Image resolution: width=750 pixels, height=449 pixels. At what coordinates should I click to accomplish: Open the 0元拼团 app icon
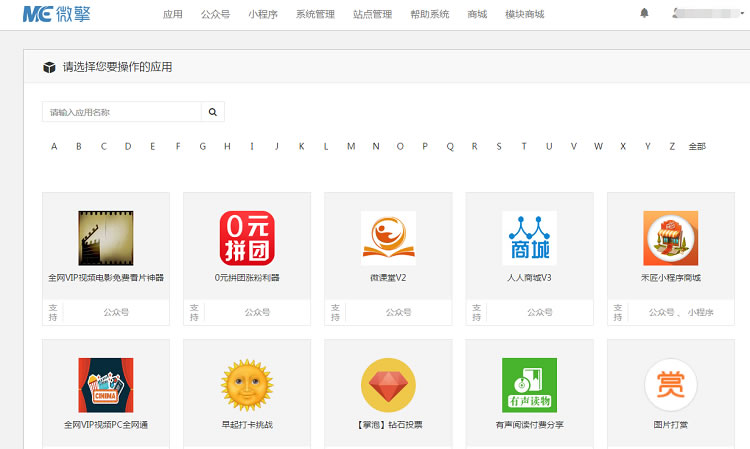pos(247,238)
